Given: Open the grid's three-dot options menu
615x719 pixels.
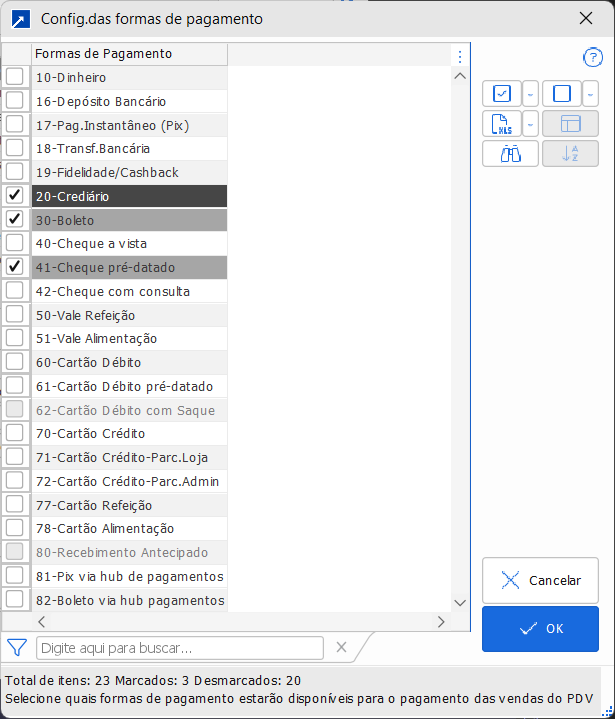Looking at the screenshot, I should (460, 57).
